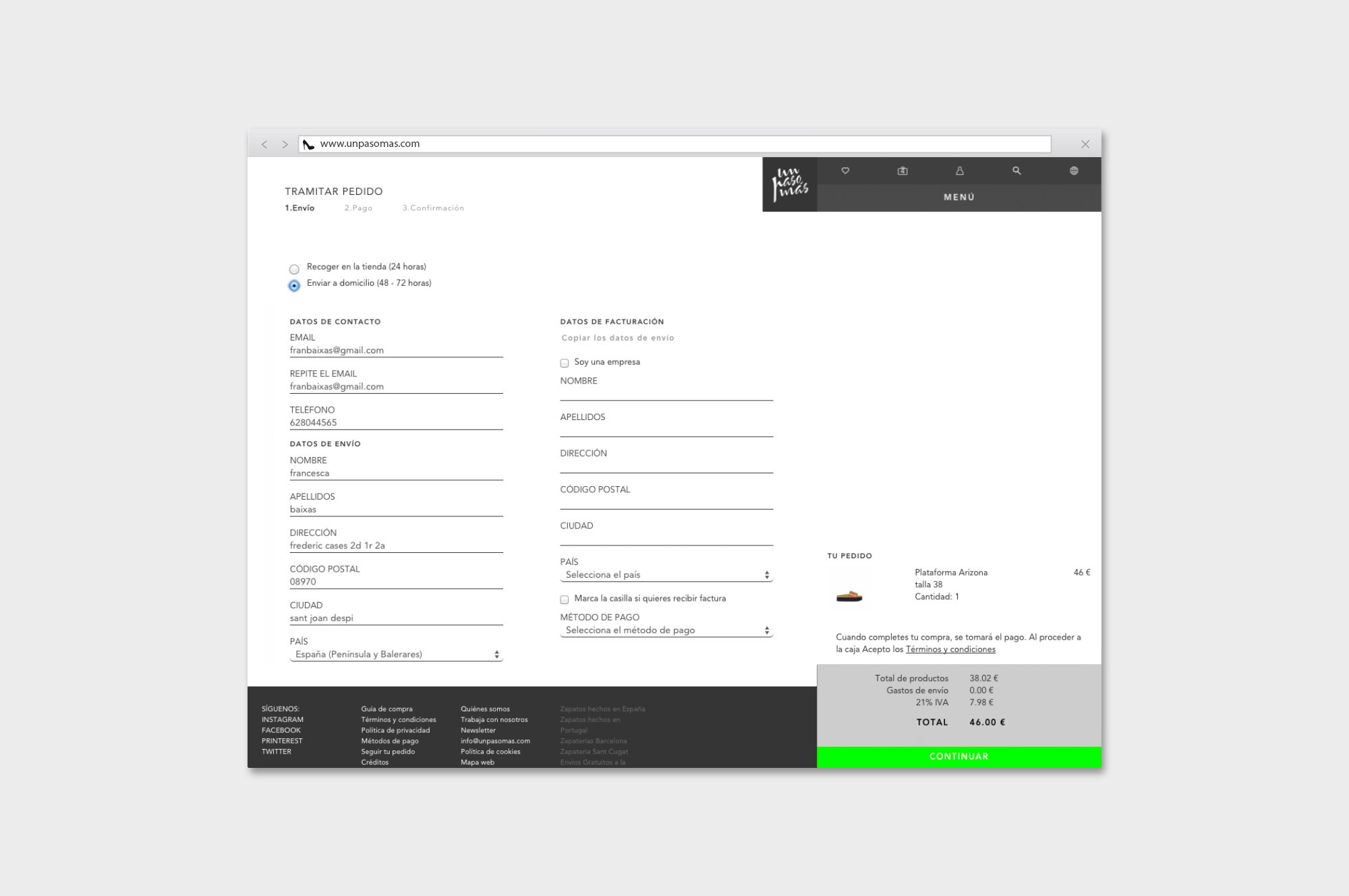Open Selecciona el método de pago dropdown
Image resolution: width=1349 pixels, height=896 pixels.
point(666,630)
